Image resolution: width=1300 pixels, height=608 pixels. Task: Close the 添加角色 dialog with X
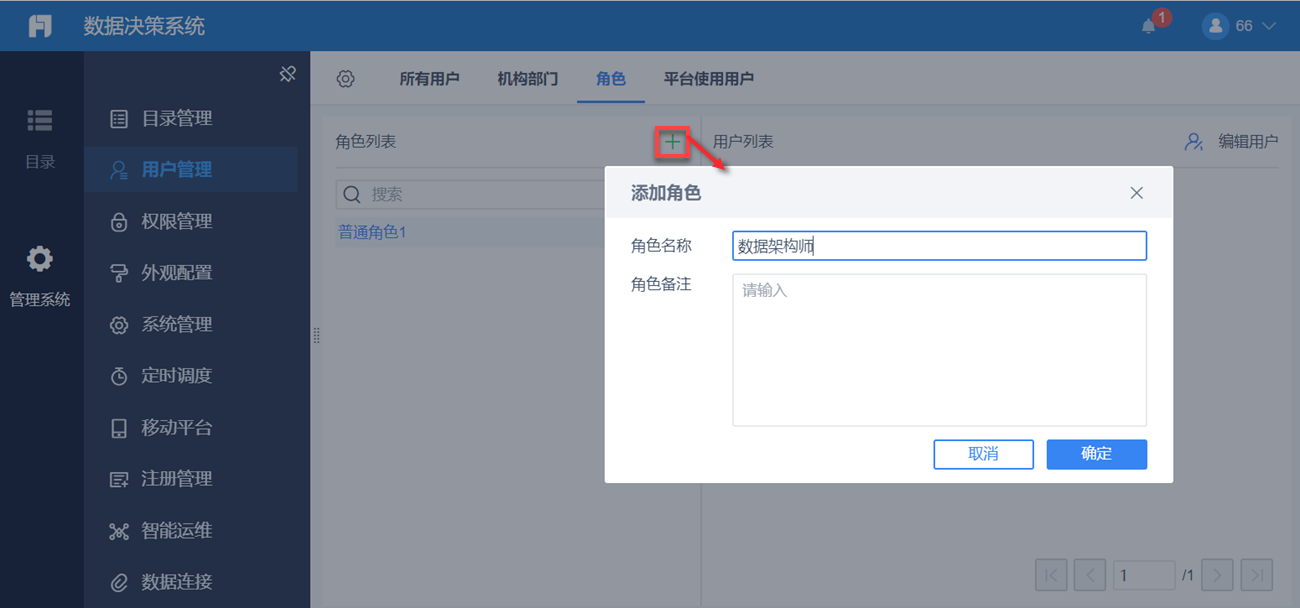[1136, 193]
